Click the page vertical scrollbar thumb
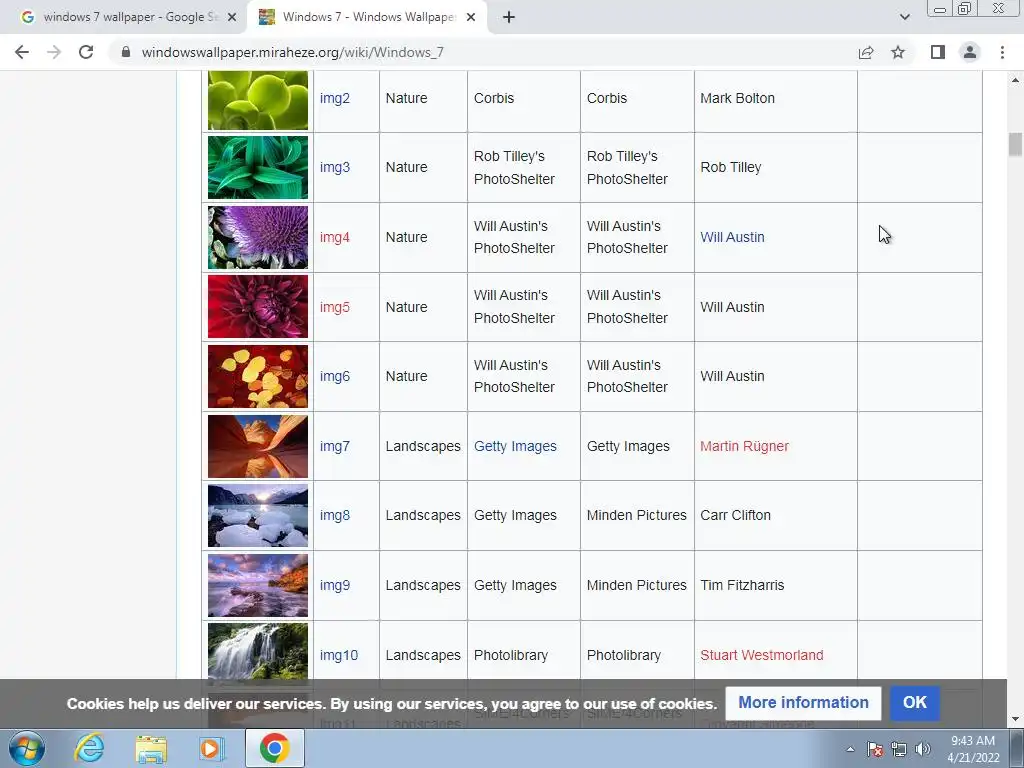The height and width of the screenshot is (768, 1024). tap(1015, 144)
